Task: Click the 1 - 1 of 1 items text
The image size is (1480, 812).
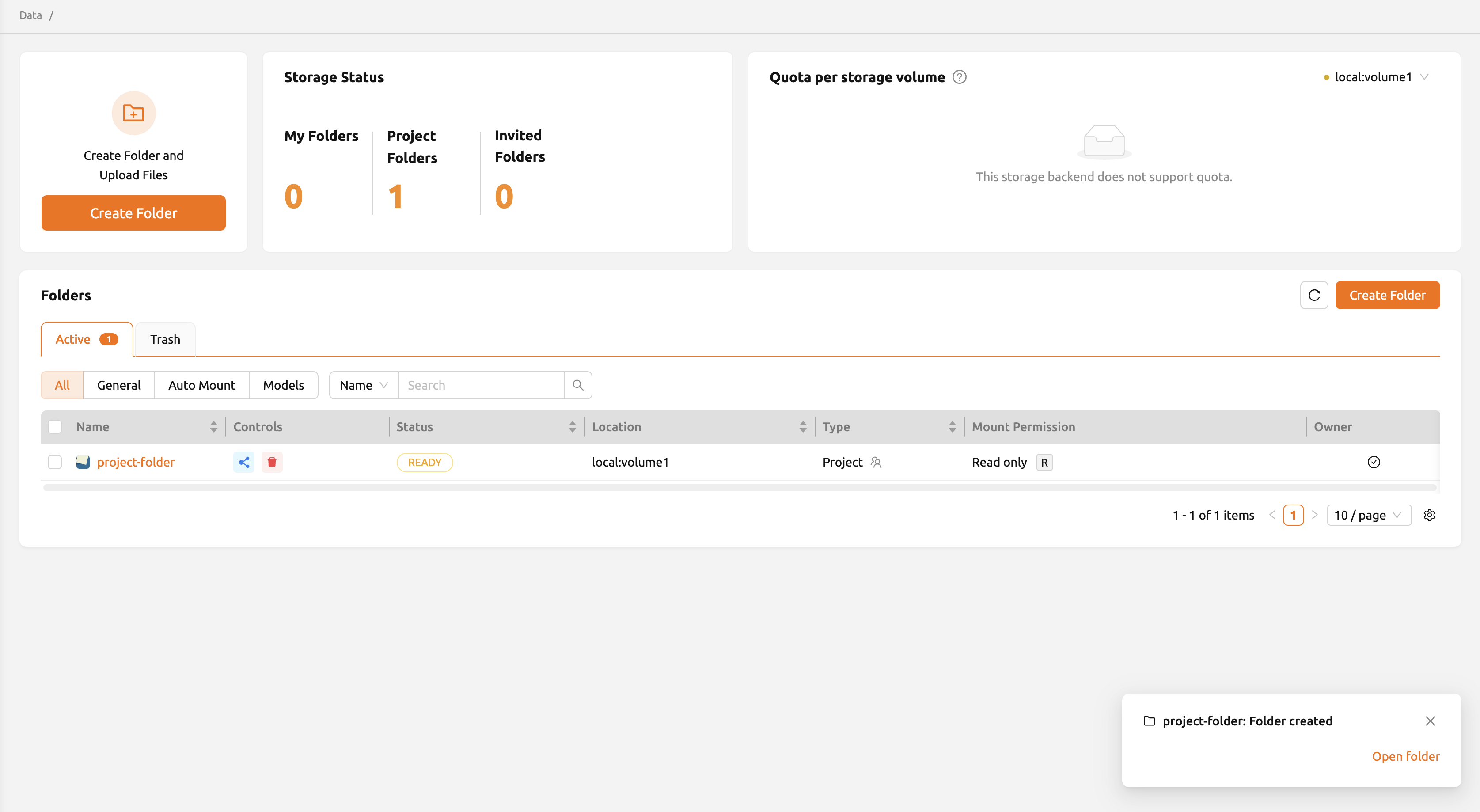Action: pyautogui.click(x=1214, y=515)
